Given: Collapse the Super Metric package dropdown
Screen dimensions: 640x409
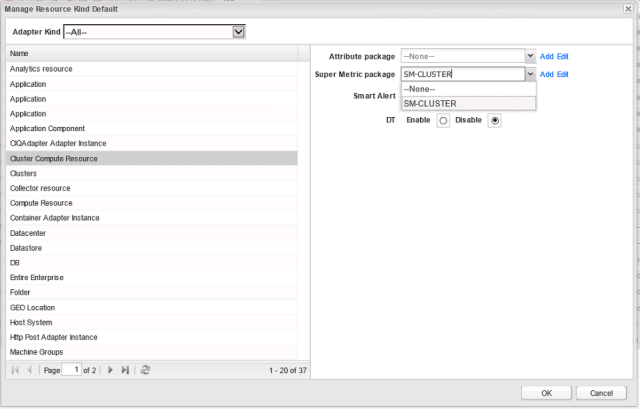Looking at the screenshot, I should click(x=529, y=74).
